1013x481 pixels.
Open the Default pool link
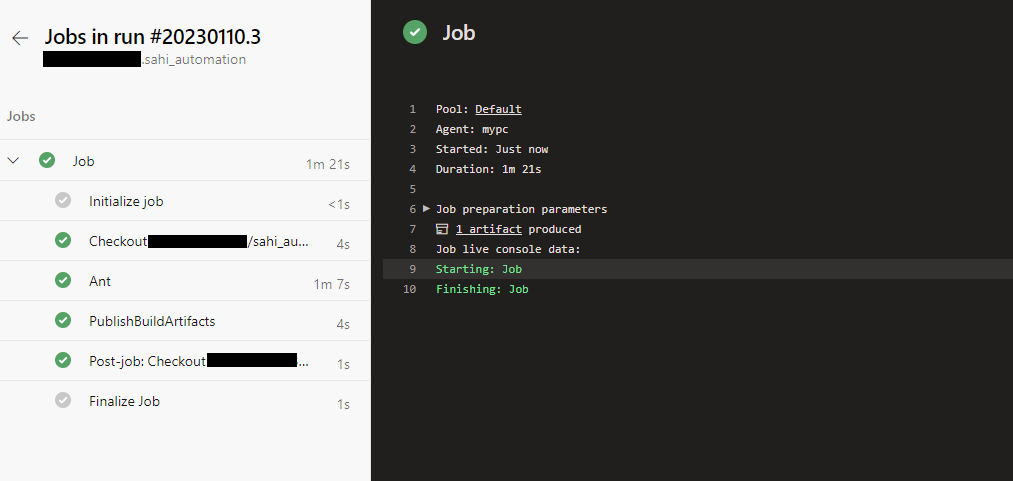[x=498, y=109]
